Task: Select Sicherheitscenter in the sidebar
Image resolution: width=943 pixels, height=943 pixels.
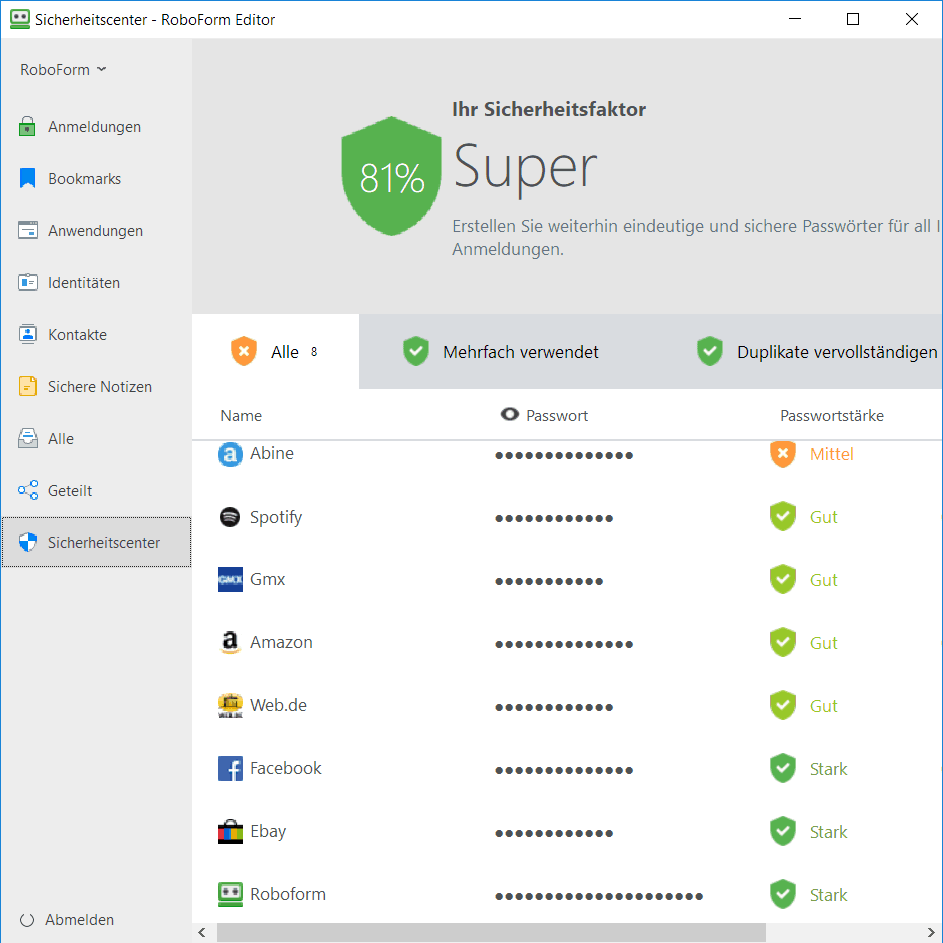Action: [x=96, y=542]
